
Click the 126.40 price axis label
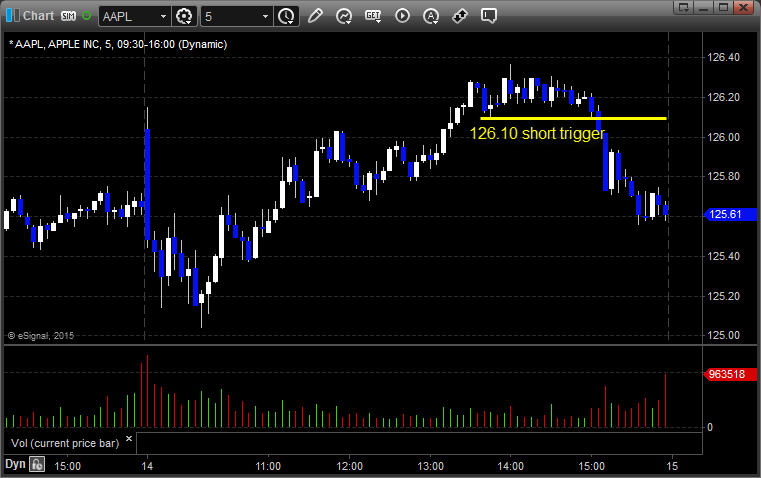click(x=724, y=57)
